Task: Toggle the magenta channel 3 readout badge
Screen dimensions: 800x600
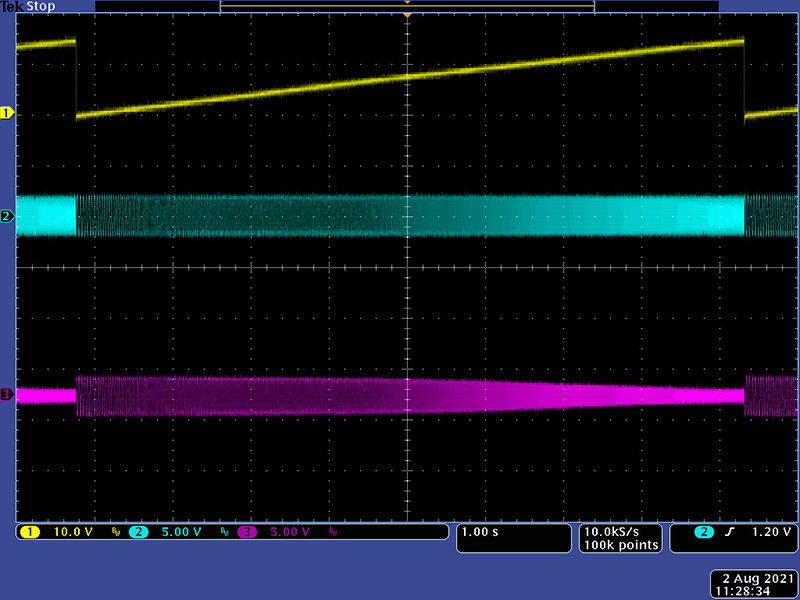Action: coord(247,532)
